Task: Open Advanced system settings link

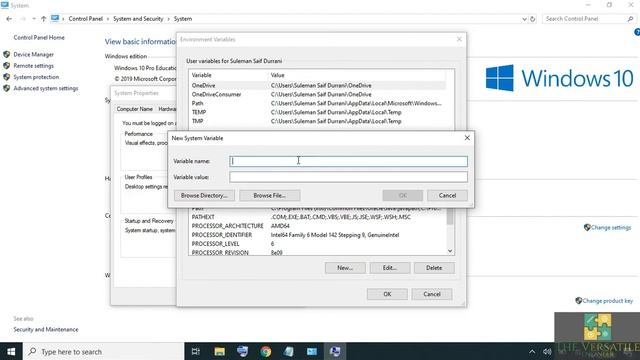Action: (46, 88)
